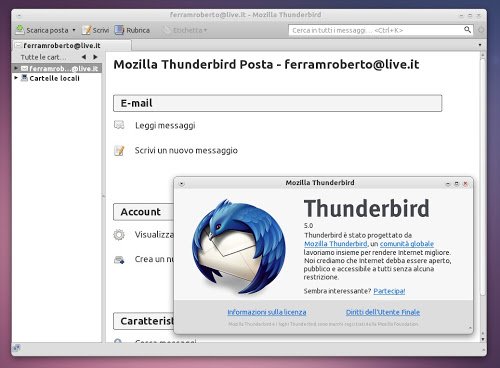
Task: Click the Scarica posta download icon
Action: tap(20, 30)
